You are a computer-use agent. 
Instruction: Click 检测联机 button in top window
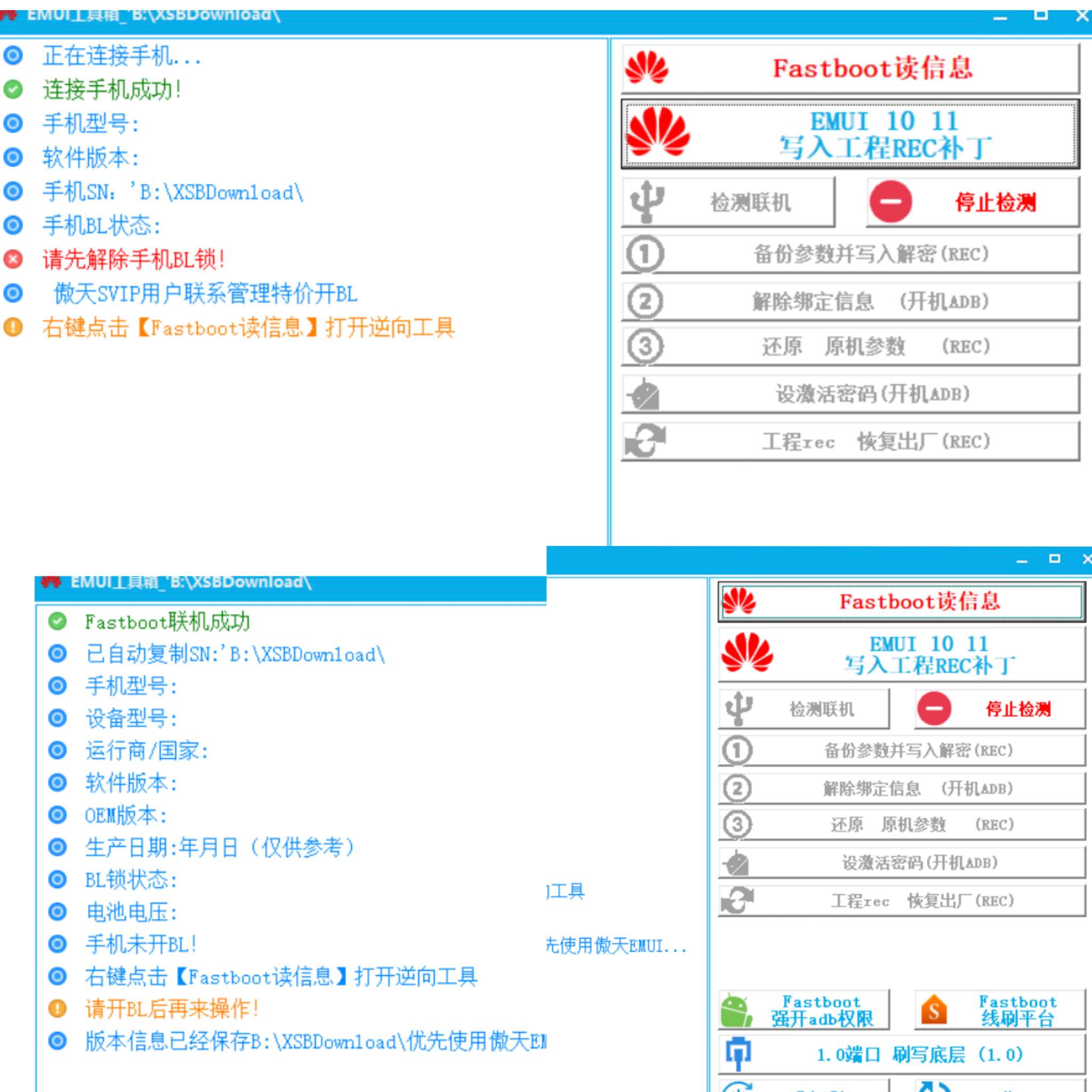pos(728,202)
